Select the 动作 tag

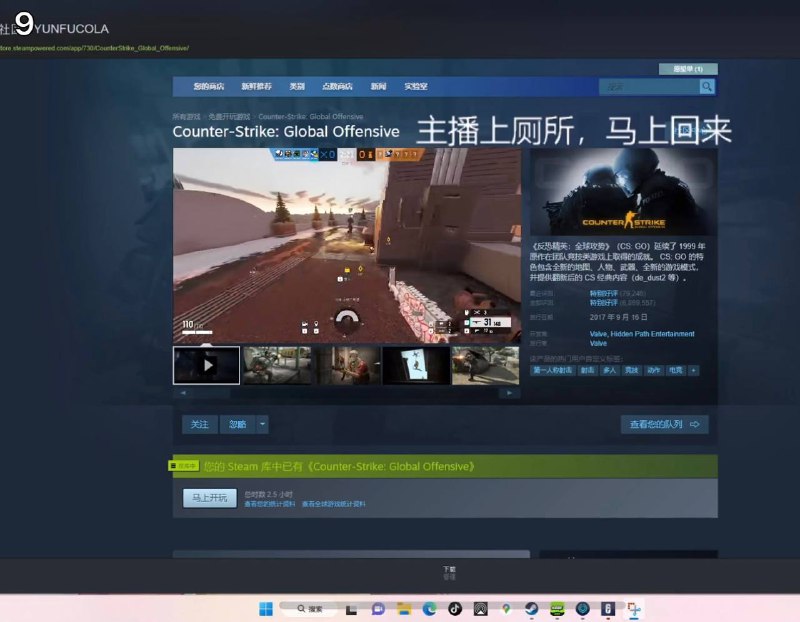point(654,370)
